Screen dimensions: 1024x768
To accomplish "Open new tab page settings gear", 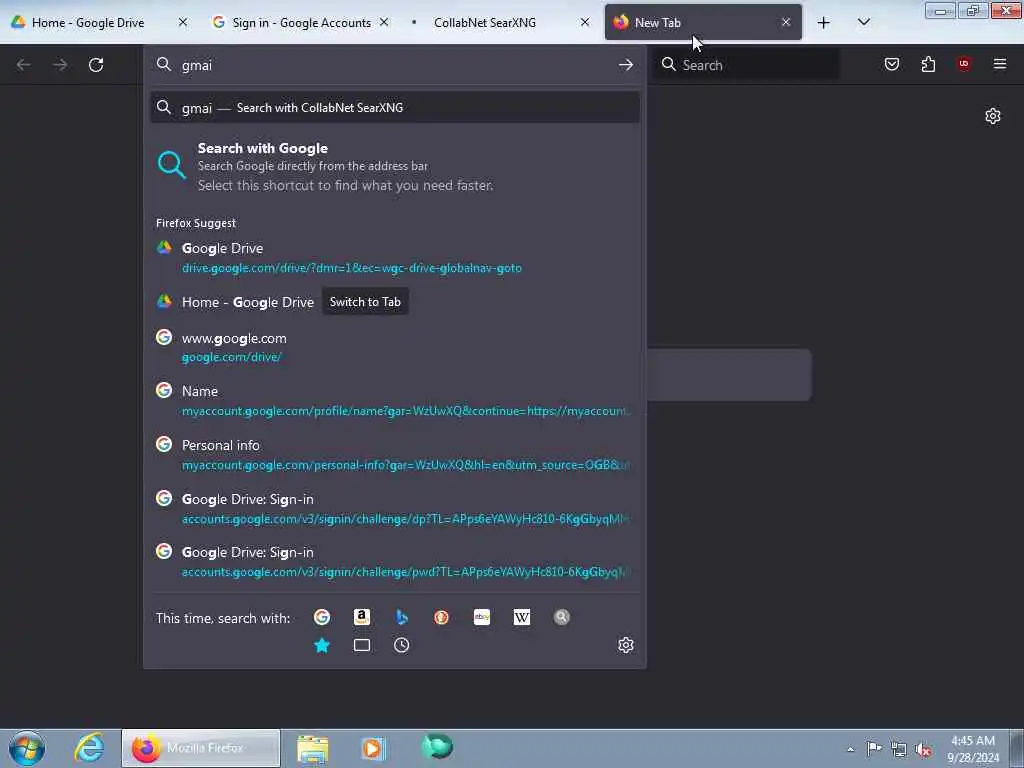I will click(x=993, y=116).
